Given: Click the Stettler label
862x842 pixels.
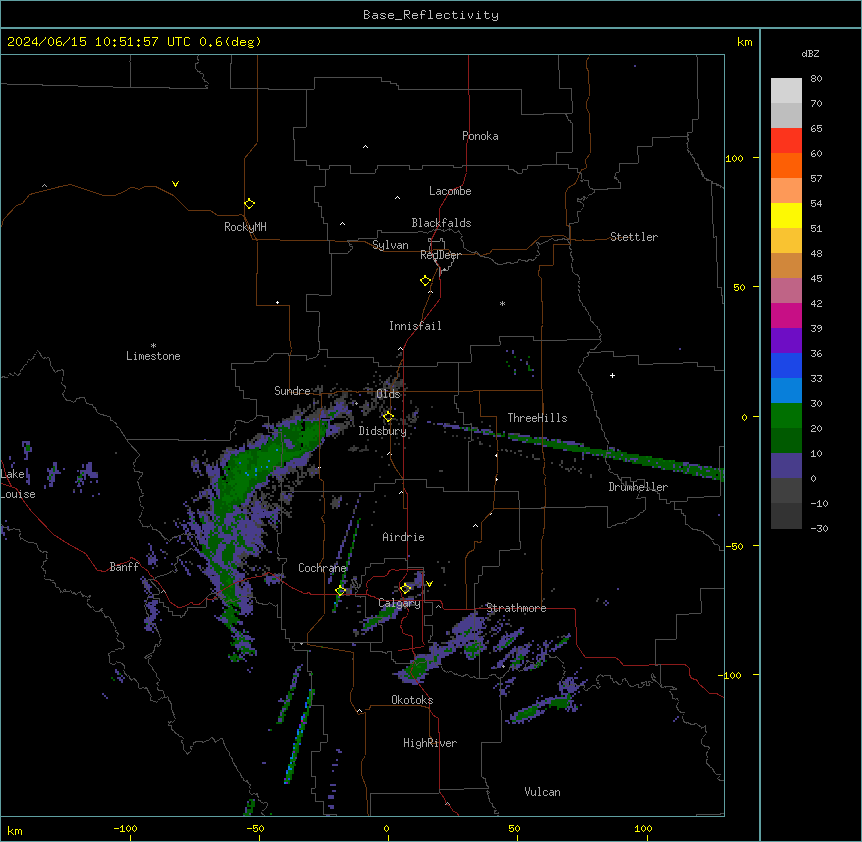Looking at the screenshot, I should (x=634, y=237).
